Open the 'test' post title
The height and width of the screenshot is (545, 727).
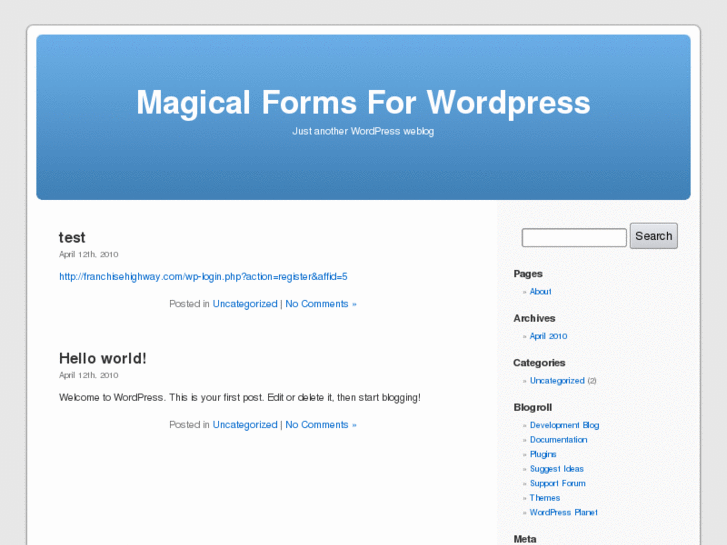[x=72, y=237]
